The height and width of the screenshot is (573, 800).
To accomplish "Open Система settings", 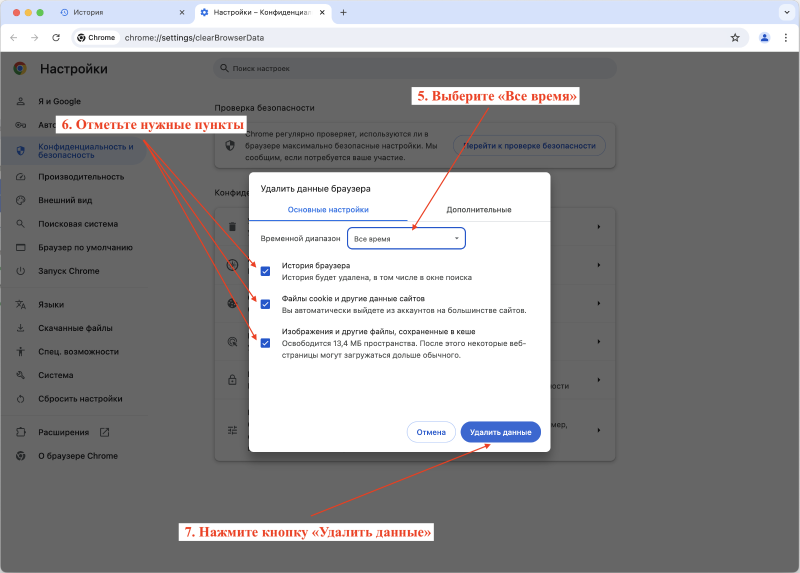I will click(56, 375).
